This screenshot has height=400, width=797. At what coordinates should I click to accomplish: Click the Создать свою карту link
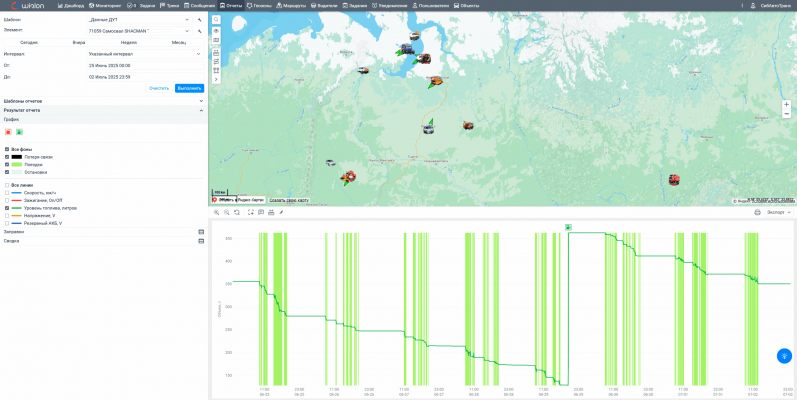tap(289, 200)
